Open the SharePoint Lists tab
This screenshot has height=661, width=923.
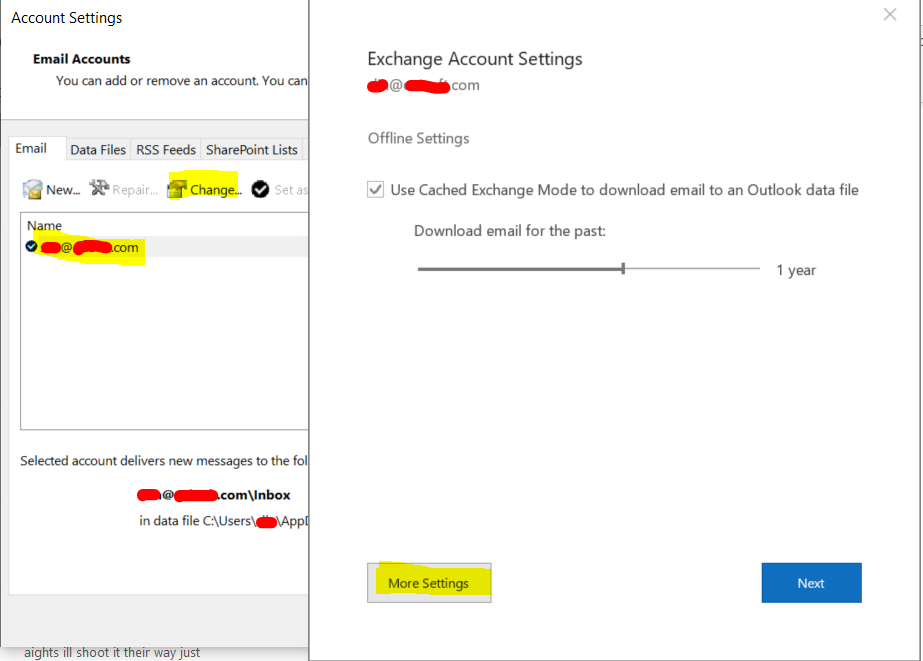click(251, 150)
